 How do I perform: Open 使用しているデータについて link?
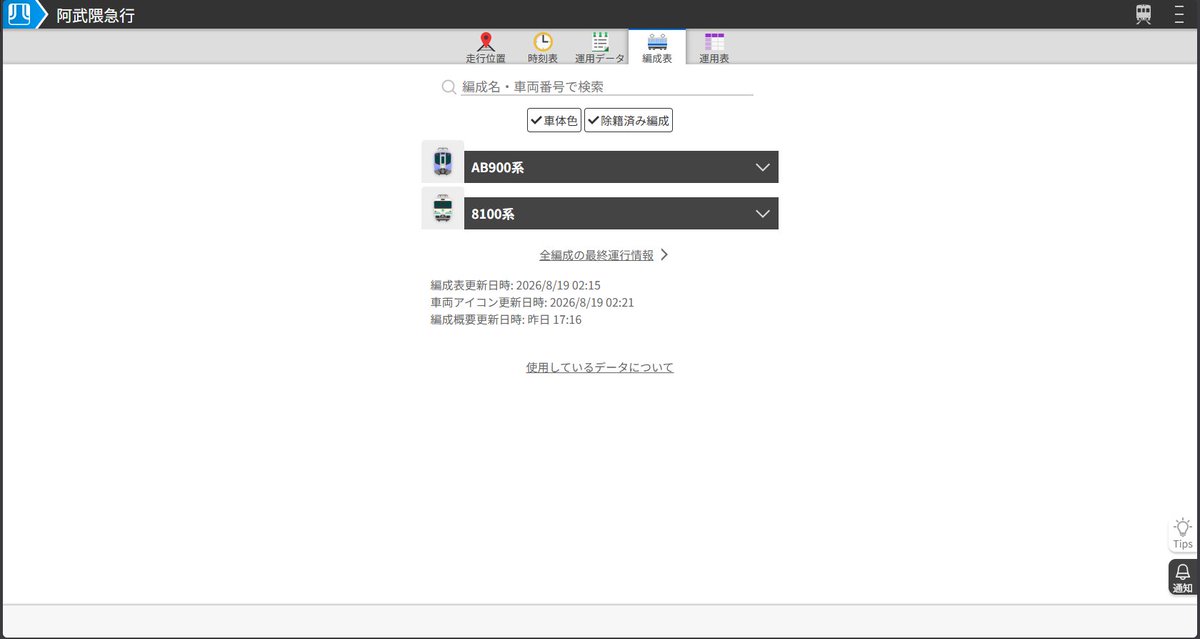pos(600,367)
